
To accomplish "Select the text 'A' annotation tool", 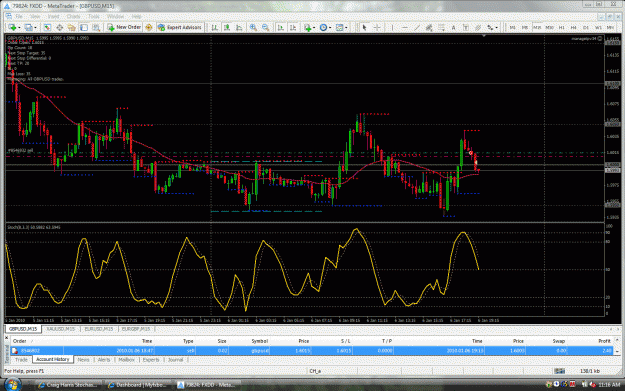I will click(453, 28).
